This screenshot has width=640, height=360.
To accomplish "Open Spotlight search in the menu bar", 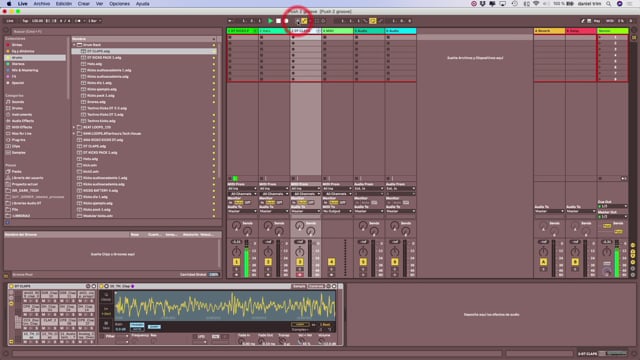I will coord(609,4).
